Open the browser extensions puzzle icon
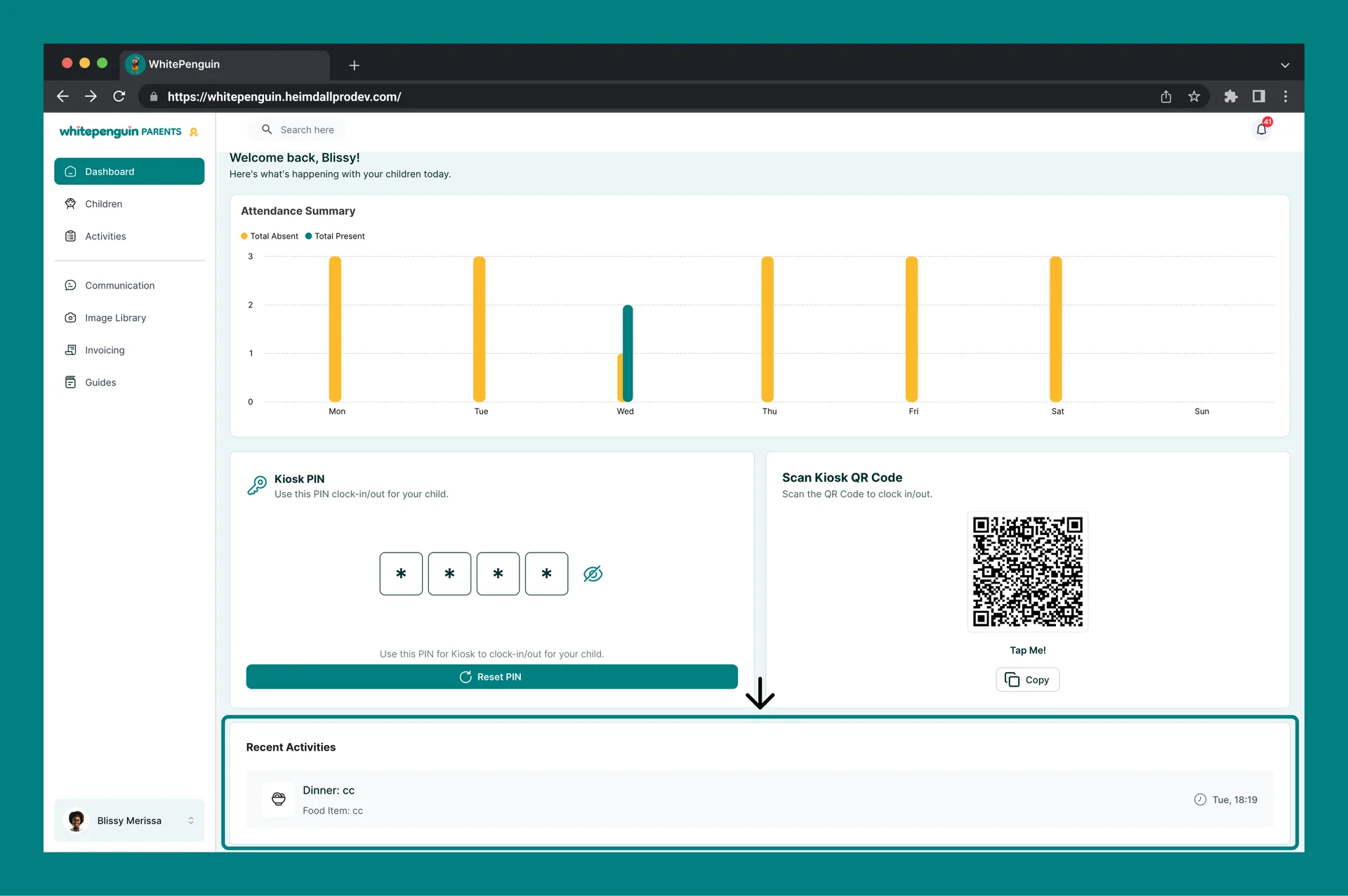Image resolution: width=1348 pixels, height=896 pixels. (x=1231, y=96)
